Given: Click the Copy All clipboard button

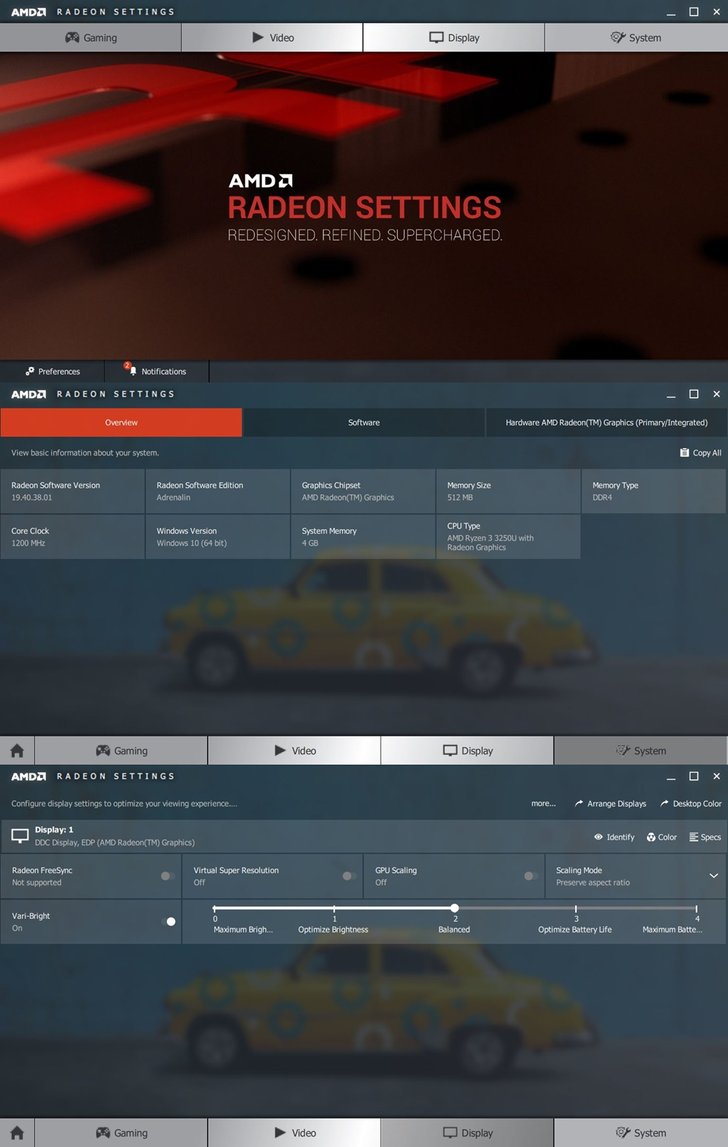Looking at the screenshot, I should click(x=700, y=453).
